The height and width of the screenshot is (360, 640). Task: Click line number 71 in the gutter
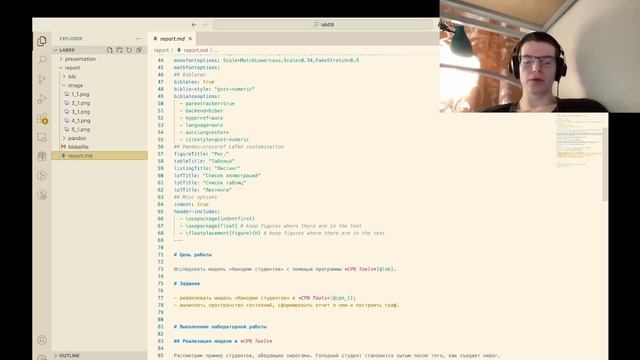click(160, 255)
